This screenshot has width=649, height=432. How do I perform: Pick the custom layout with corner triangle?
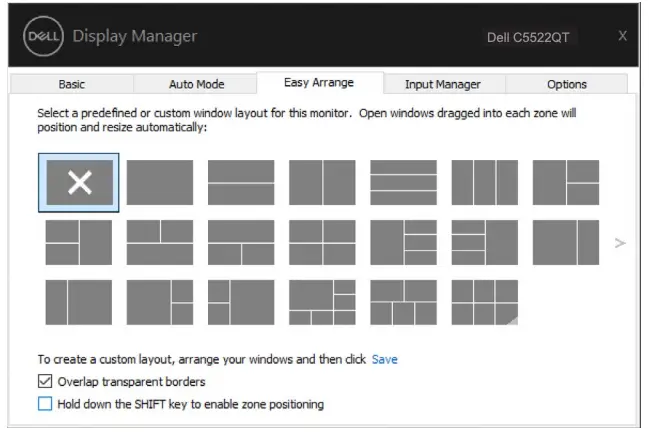pyautogui.click(x=484, y=302)
